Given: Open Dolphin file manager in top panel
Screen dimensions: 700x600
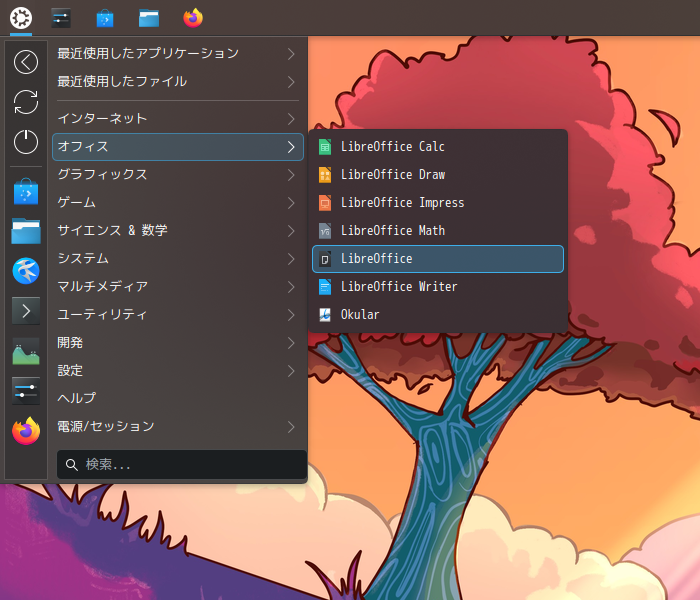Looking at the screenshot, I should click(149, 18).
